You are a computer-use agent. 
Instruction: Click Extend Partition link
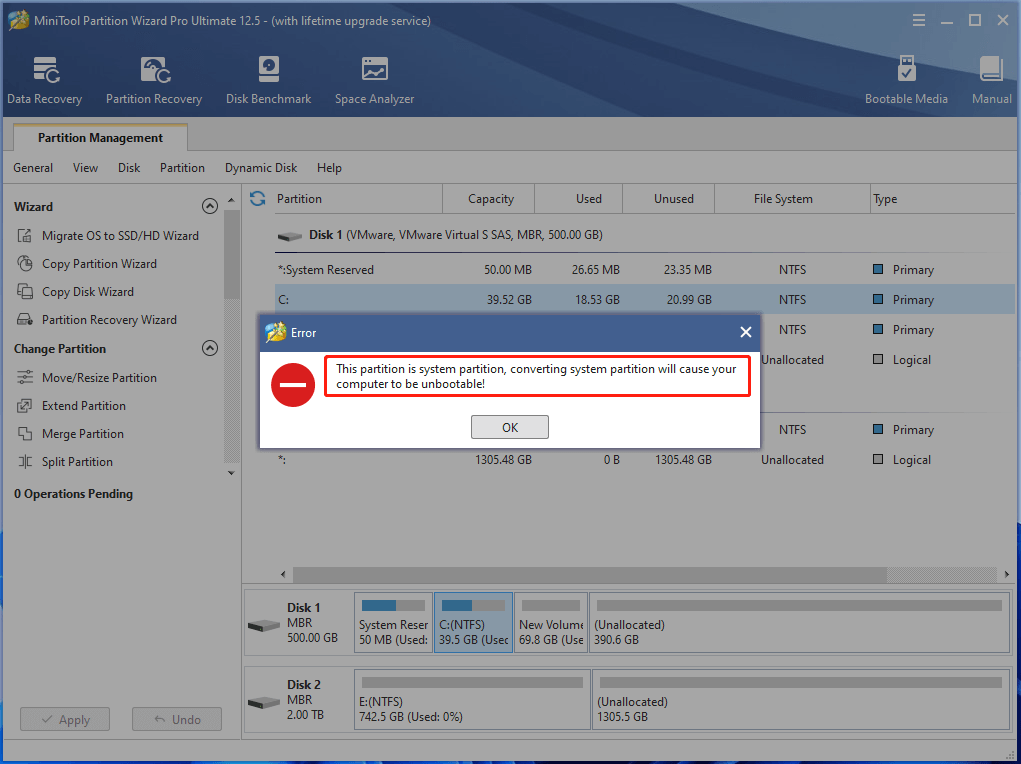point(84,406)
